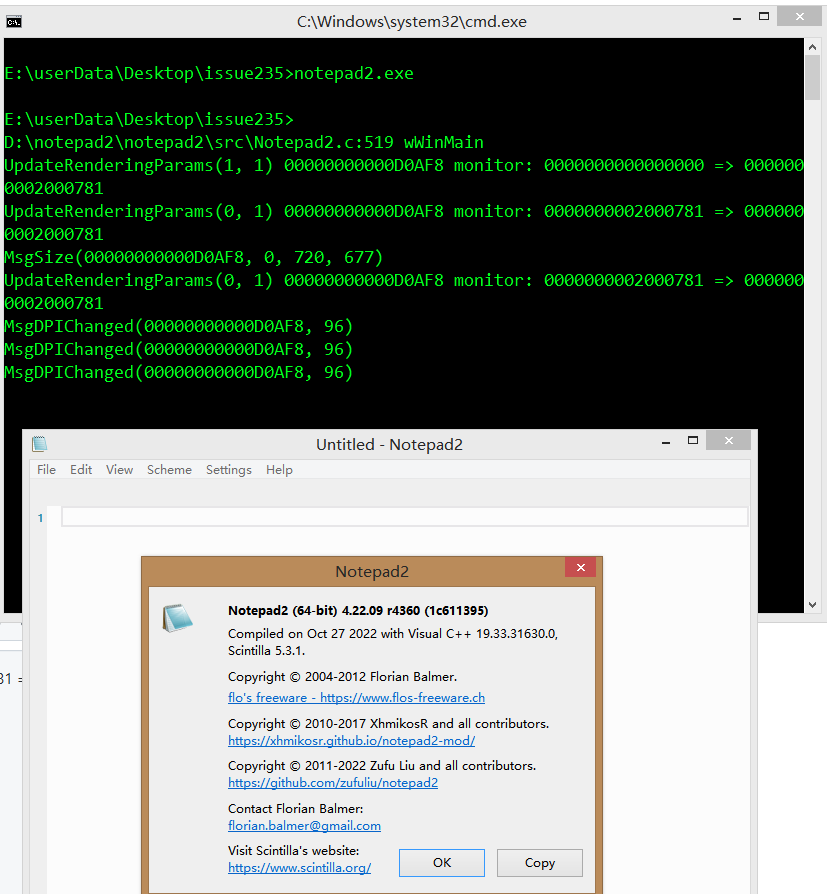Click the version text 4.22.09 r4360
This screenshot has height=894, width=827.
(x=381, y=611)
